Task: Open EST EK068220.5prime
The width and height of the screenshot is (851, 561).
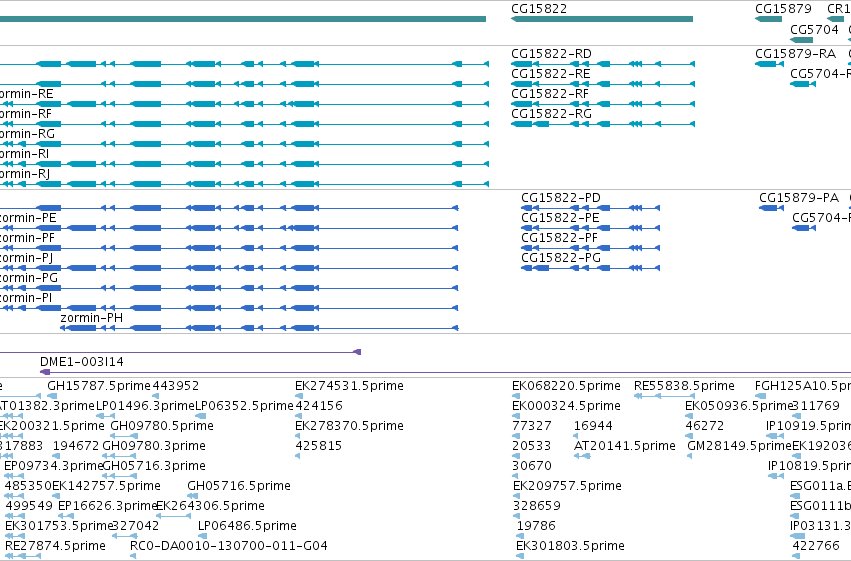Action: (566, 386)
